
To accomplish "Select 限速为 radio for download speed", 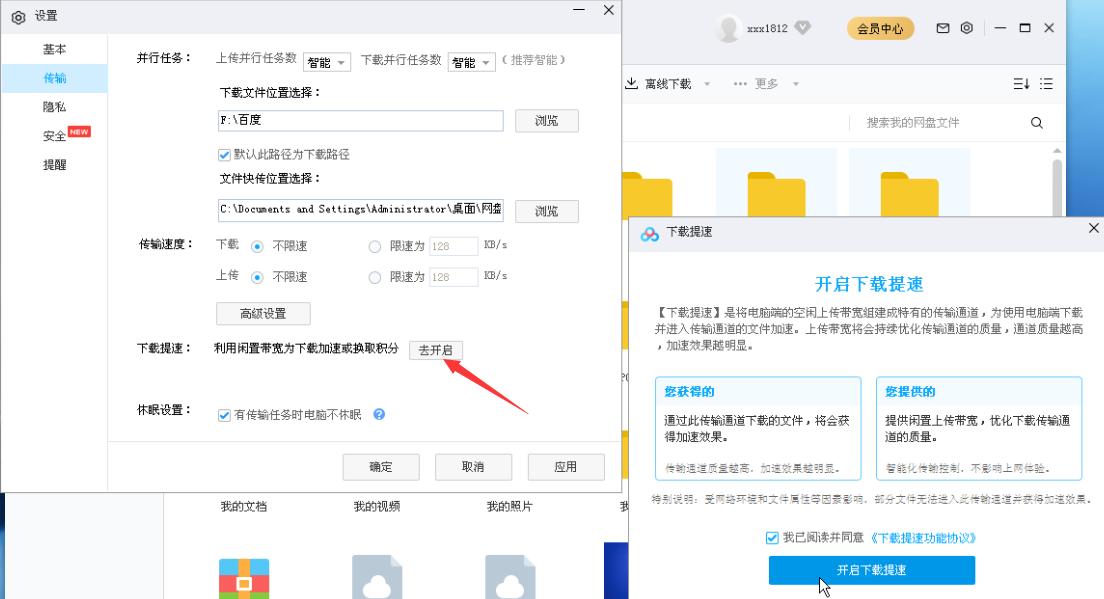I will pyautogui.click(x=375, y=246).
